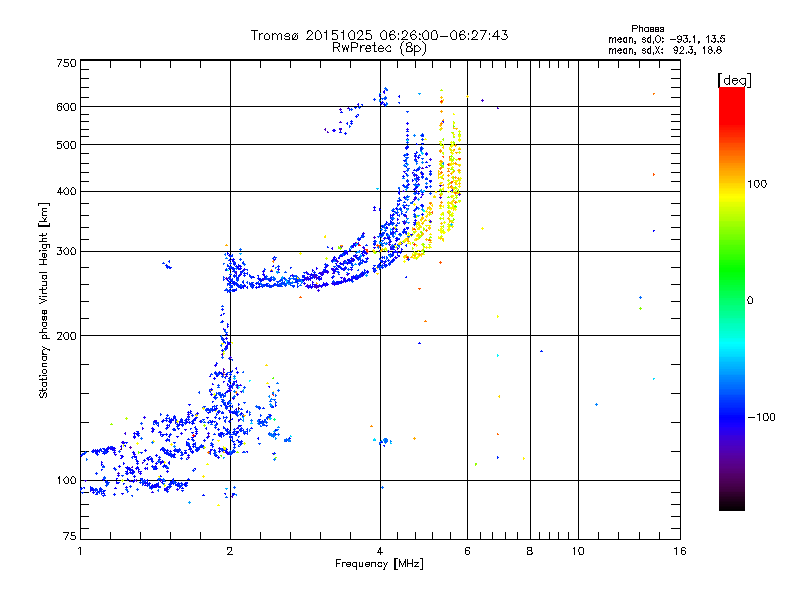Click the colorbar label '0'
800x600 pixels.
(x=750, y=300)
